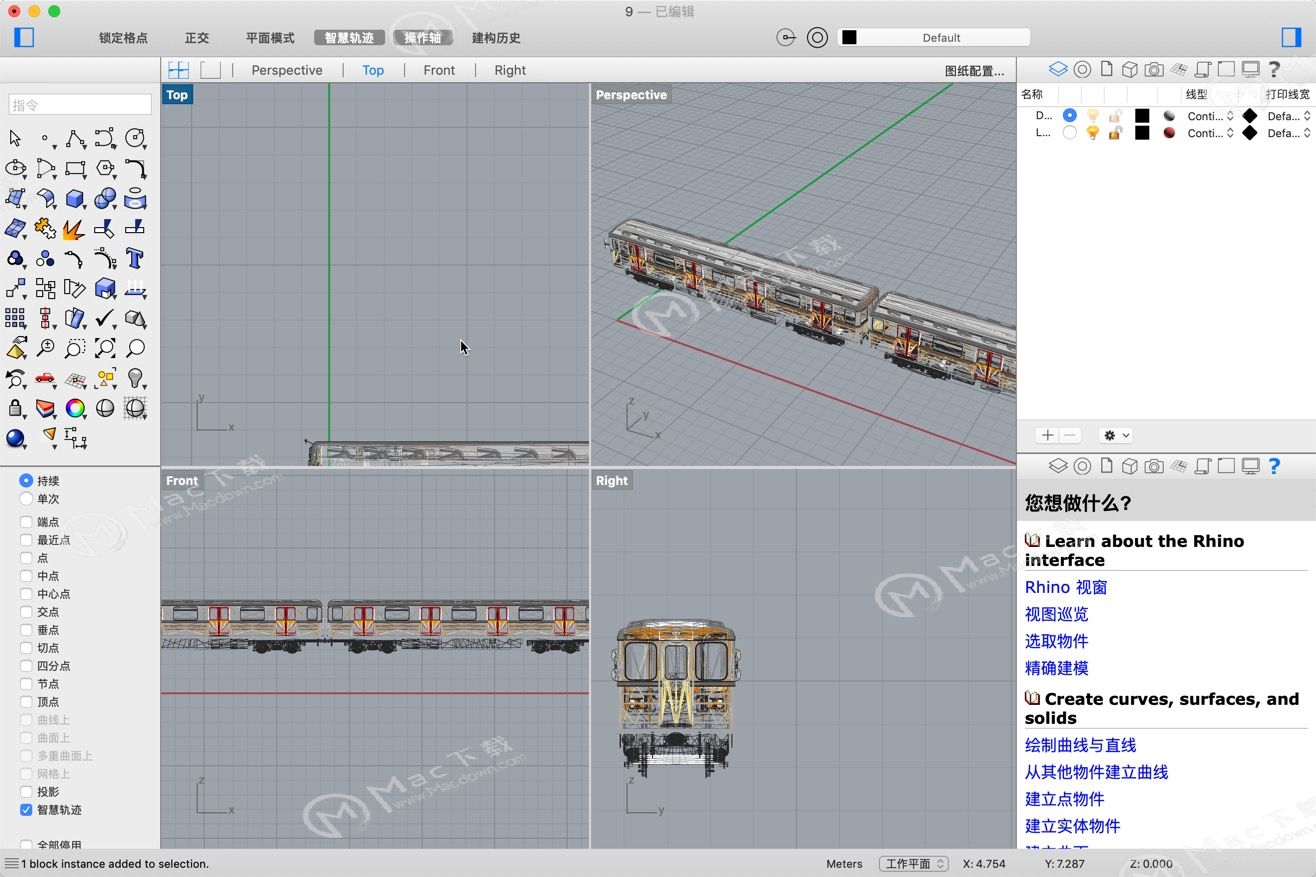Open the color wheel render tool

pos(75,408)
